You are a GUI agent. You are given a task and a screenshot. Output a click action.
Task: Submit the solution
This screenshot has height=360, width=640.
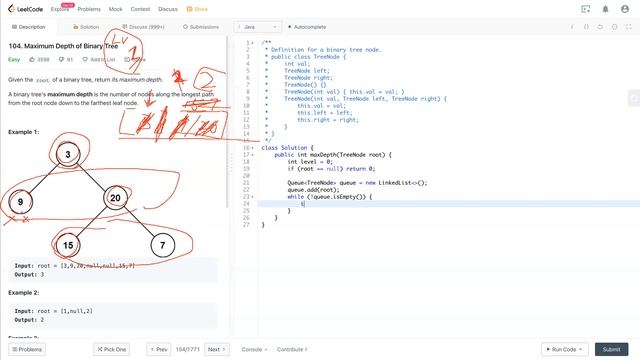tap(611, 349)
